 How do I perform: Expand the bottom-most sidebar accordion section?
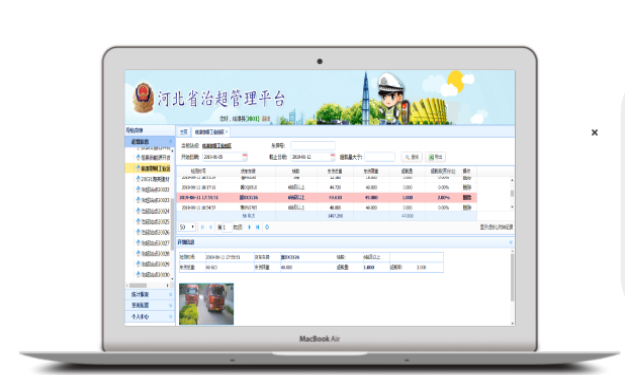[171, 316]
